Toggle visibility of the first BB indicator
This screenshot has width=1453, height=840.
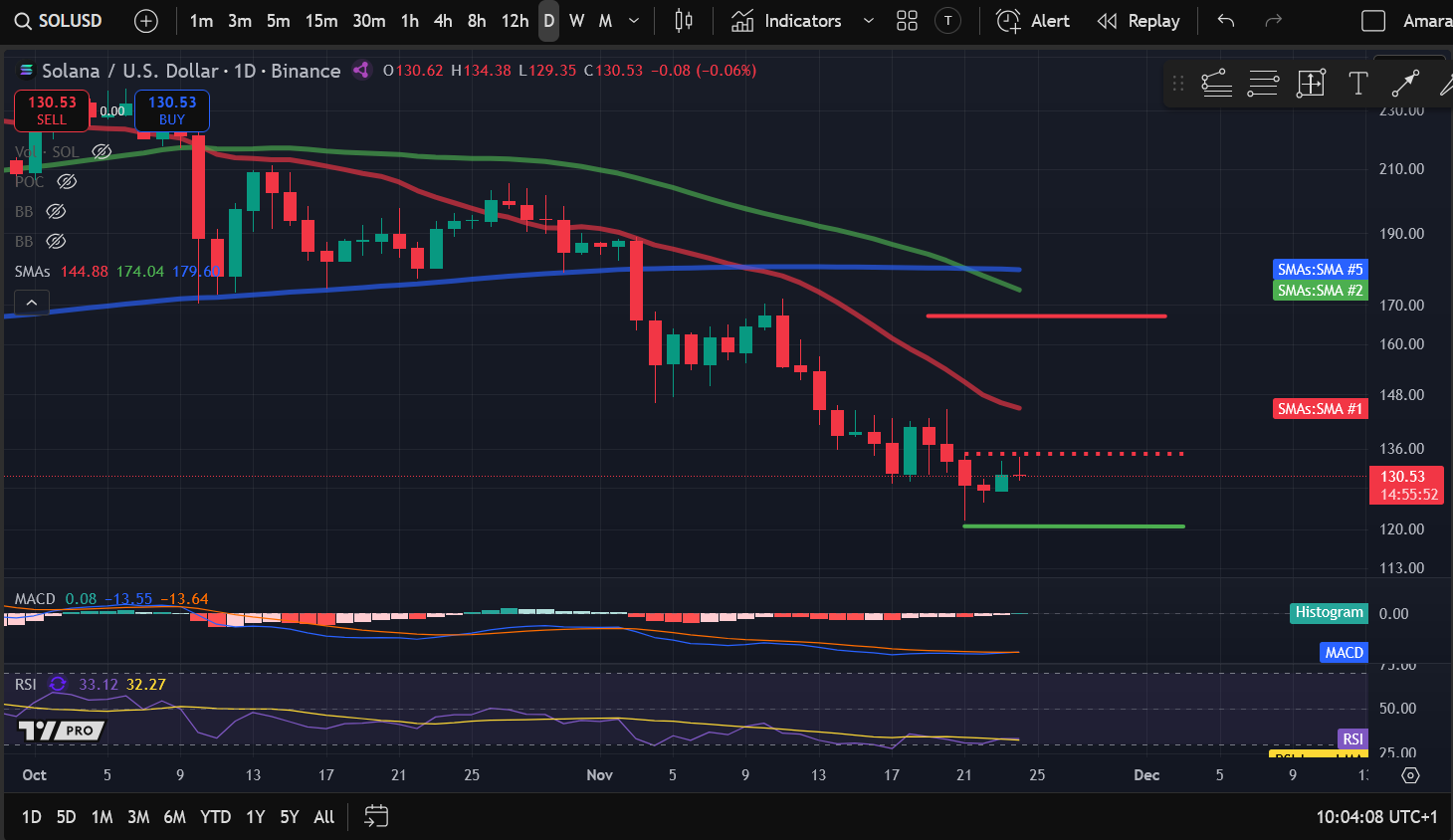pos(55,211)
